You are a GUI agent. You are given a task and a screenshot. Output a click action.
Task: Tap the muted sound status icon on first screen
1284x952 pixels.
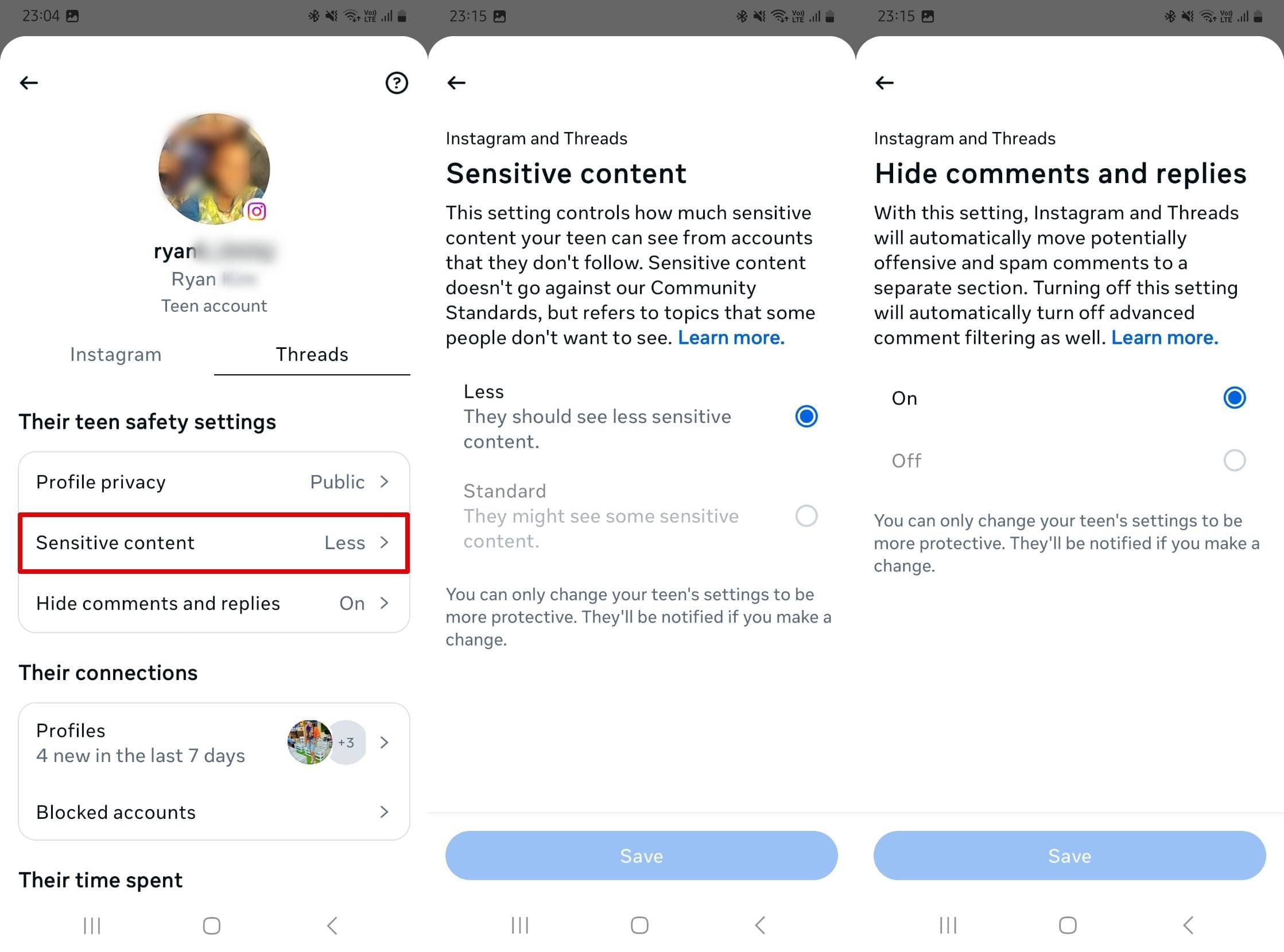[331, 16]
